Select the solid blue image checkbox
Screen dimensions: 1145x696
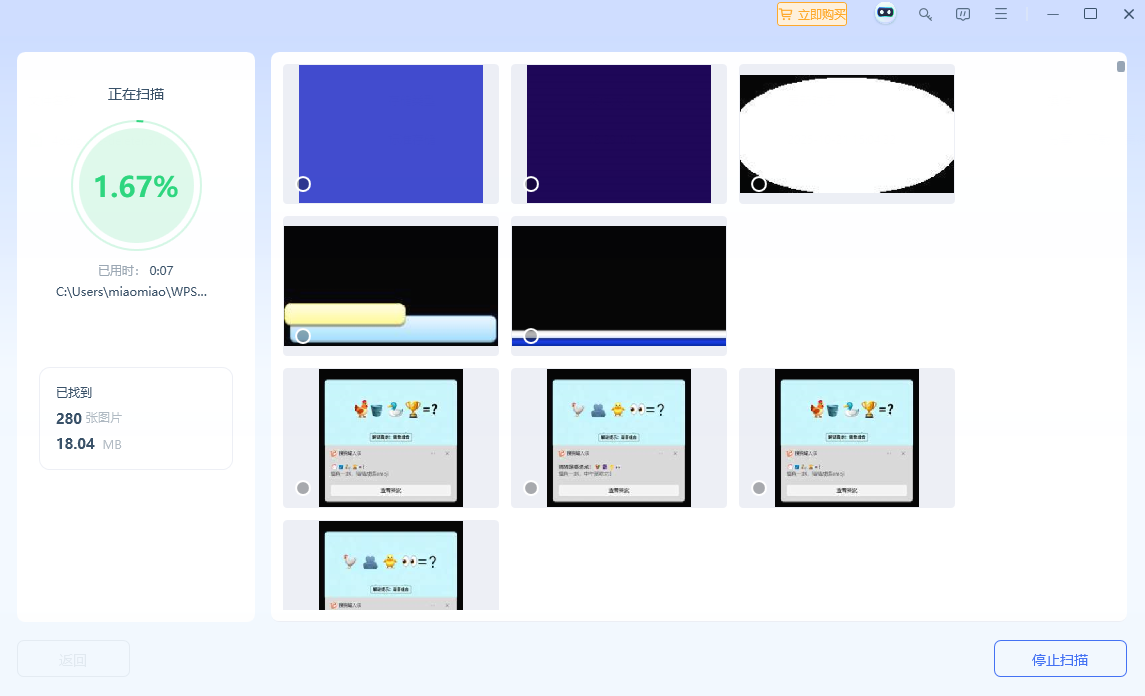[303, 184]
